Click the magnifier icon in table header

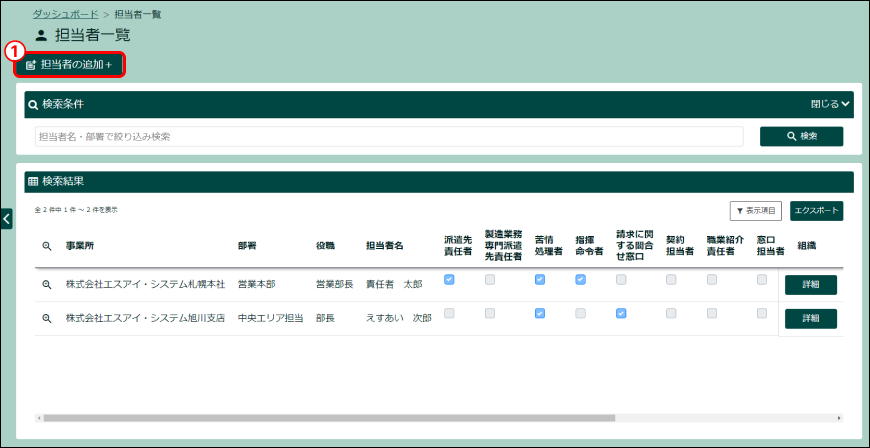(x=47, y=246)
